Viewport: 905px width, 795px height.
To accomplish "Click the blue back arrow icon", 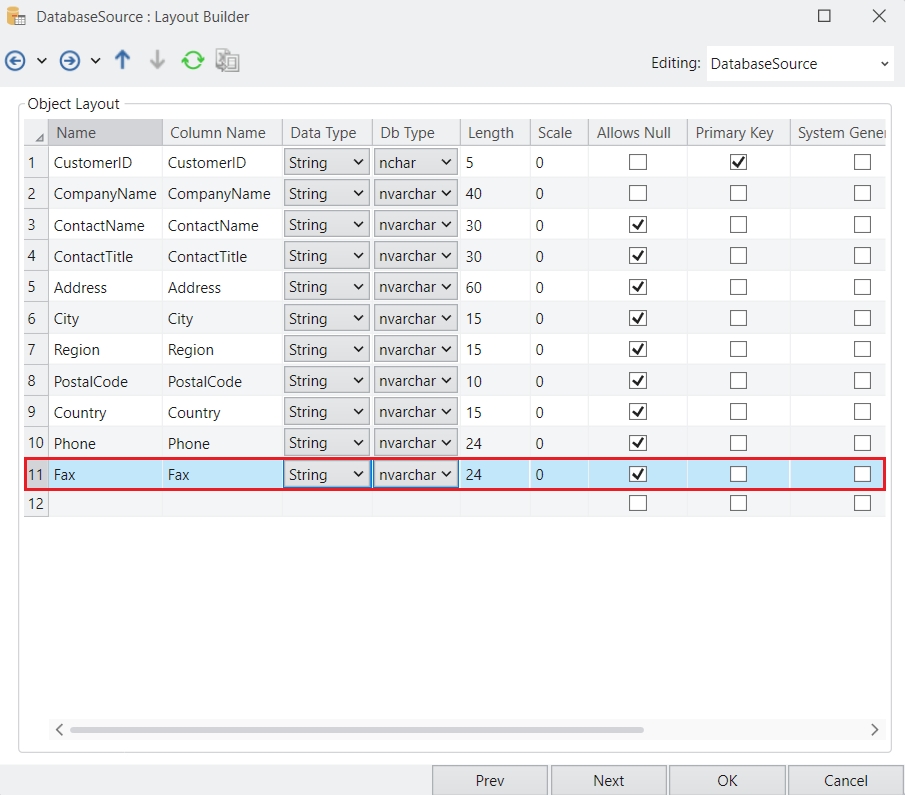I will (x=15, y=61).
